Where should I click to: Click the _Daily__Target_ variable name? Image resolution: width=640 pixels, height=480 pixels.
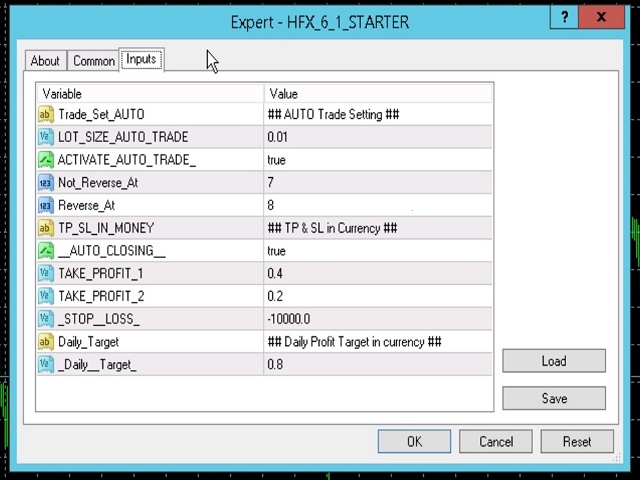pos(97,364)
